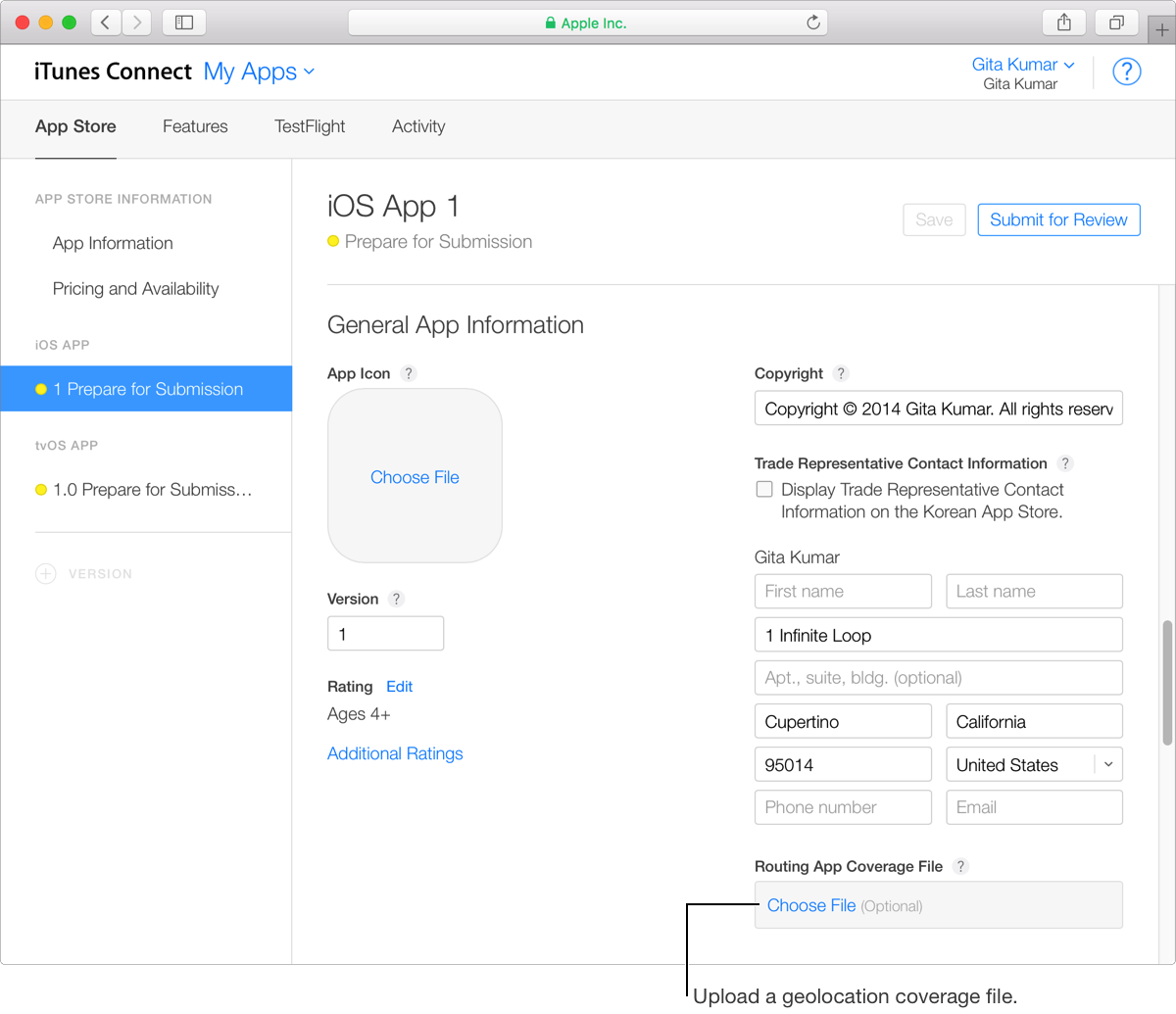Reload the page with the refresh icon
Viewport: 1176px width, 1014px height.
tap(812, 23)
